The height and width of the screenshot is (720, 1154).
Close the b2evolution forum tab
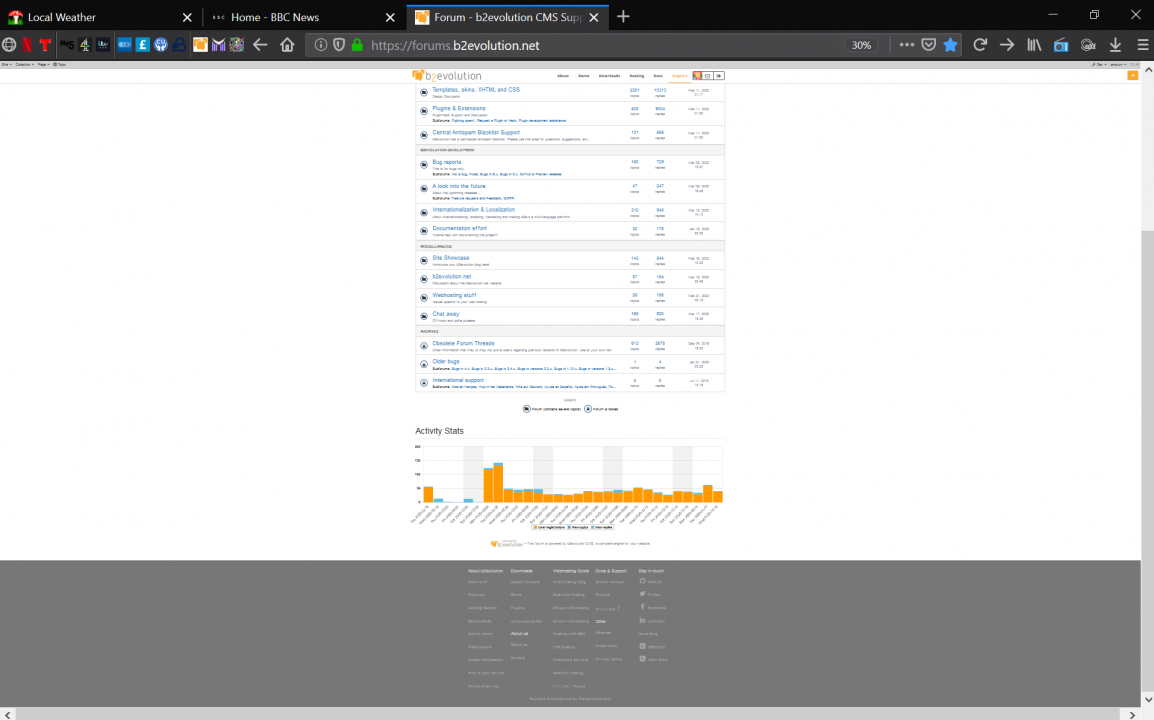[x=593, y=17]
